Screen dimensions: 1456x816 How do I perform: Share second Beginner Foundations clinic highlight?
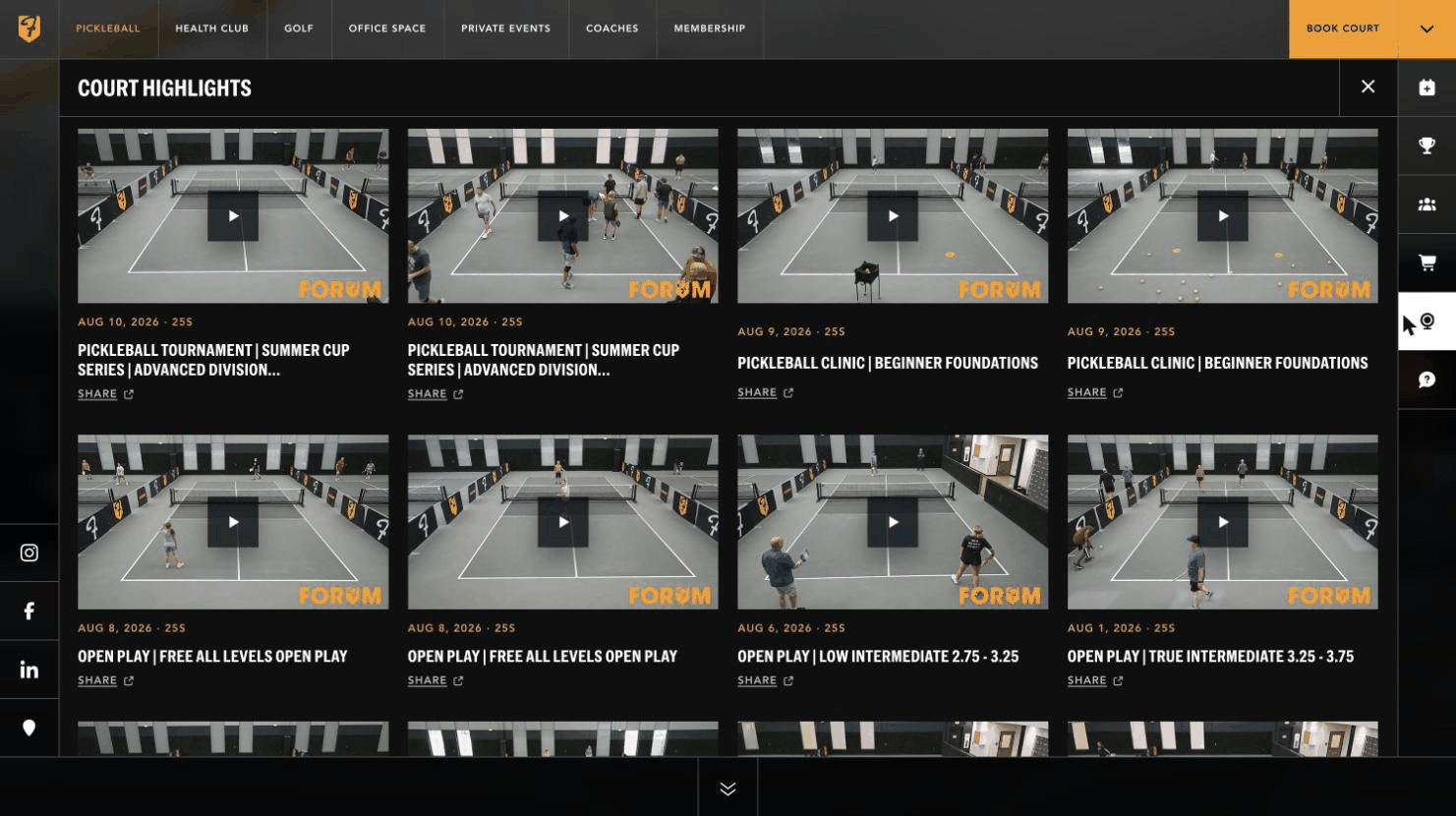click(x=1095, y=392)
